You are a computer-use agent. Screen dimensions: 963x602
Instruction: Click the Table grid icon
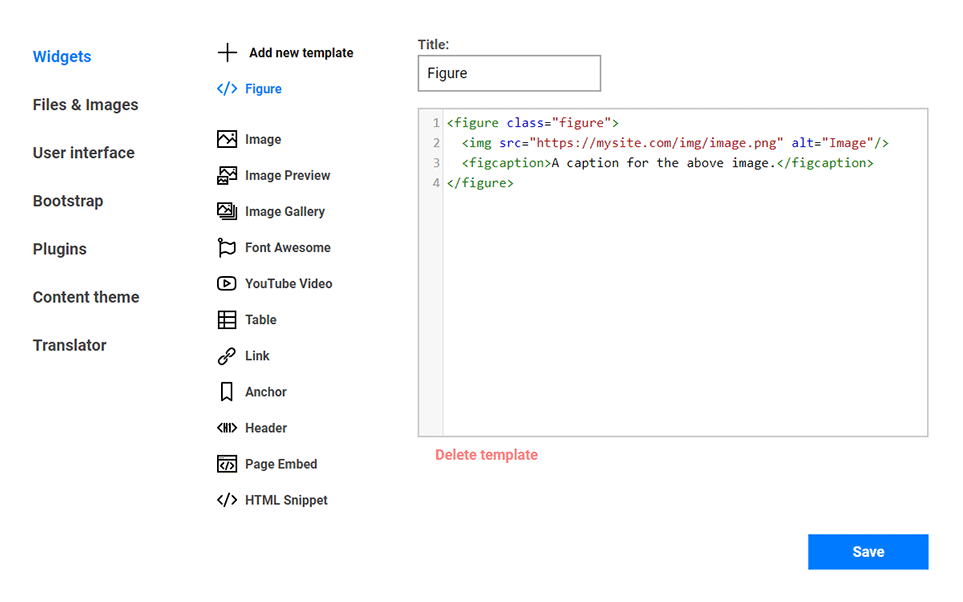[227, 320]
